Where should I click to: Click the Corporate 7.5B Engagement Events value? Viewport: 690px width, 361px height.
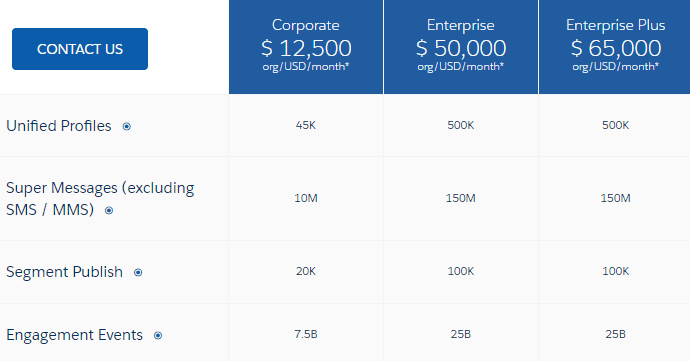coord(306,334)
